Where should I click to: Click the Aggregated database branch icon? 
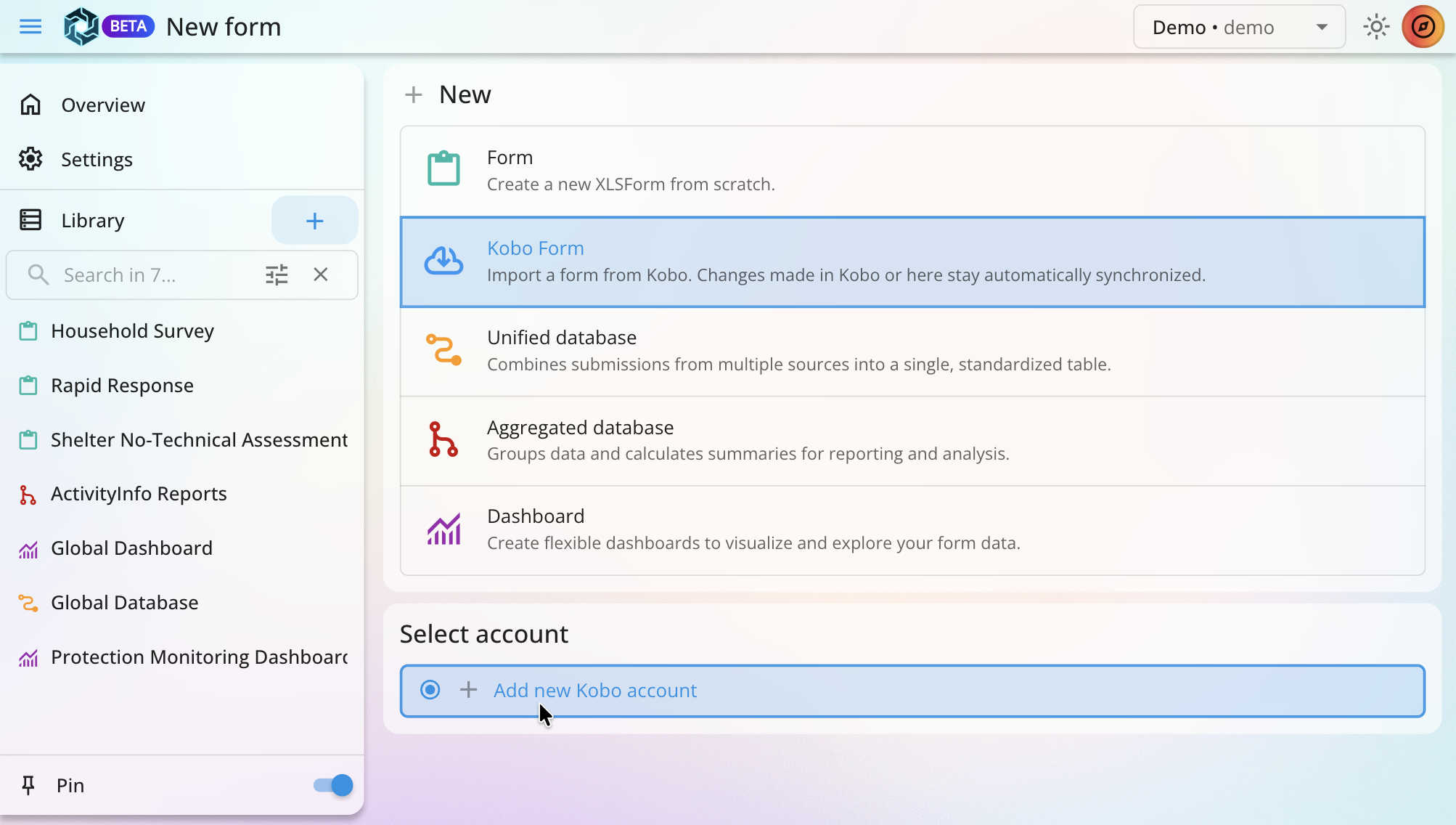[443, 440]
